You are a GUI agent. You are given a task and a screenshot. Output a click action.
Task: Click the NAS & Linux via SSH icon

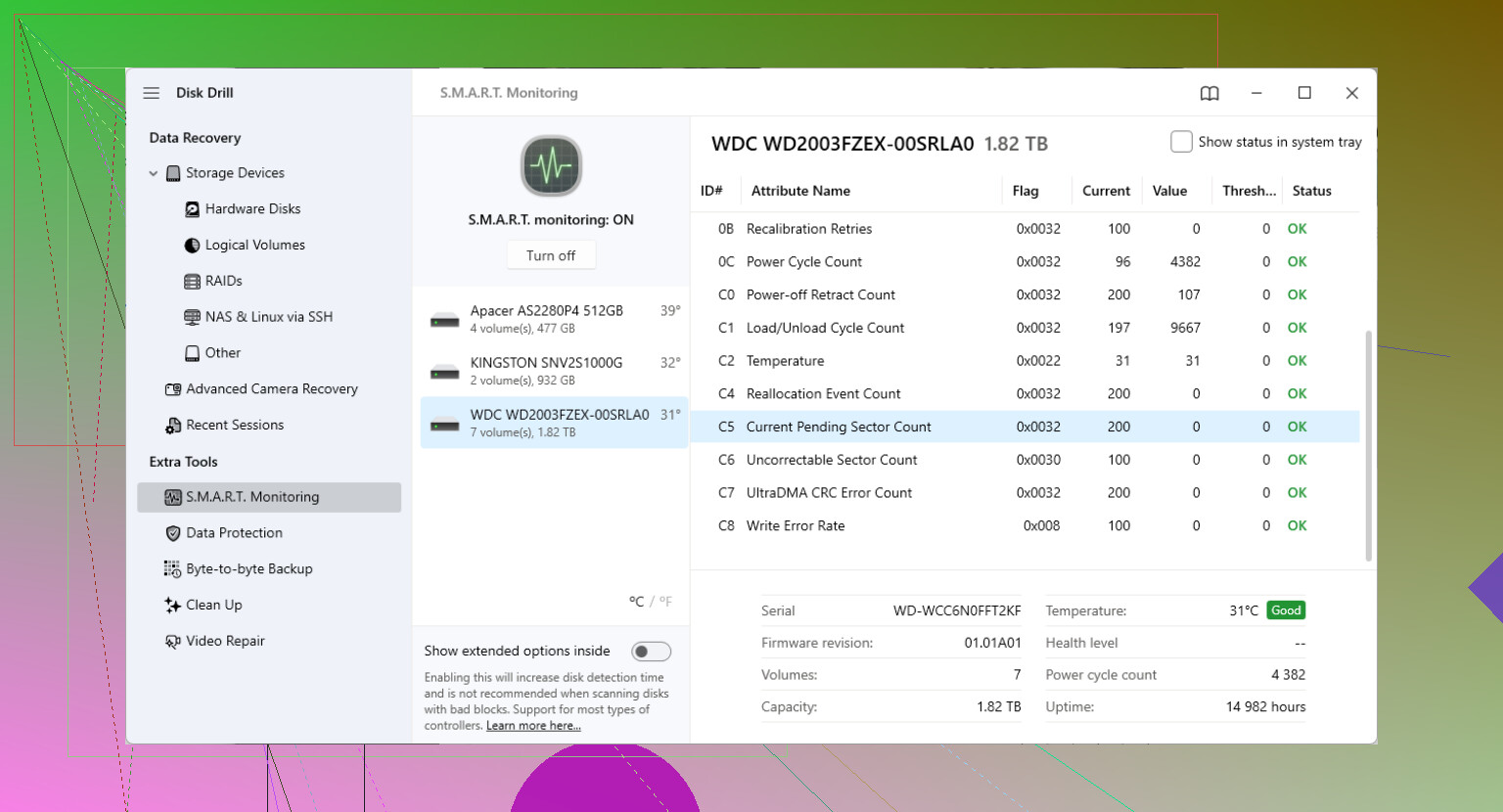click(193, 317)
